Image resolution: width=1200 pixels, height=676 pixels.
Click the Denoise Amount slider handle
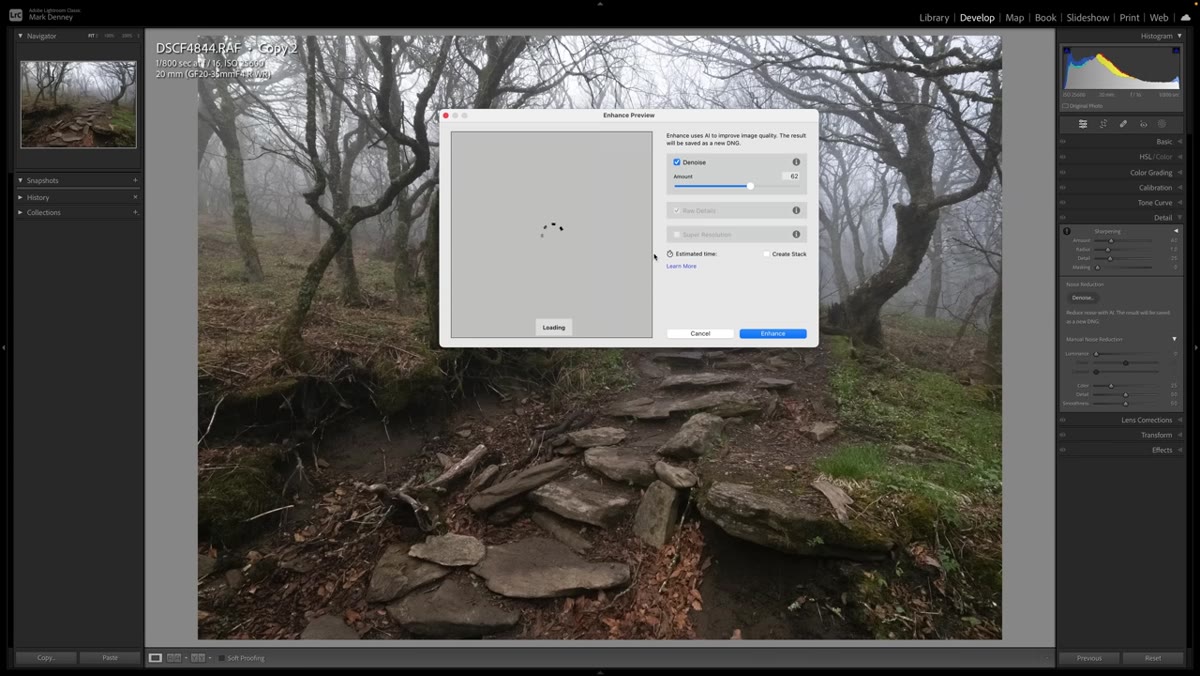click(x=750, y=186)
